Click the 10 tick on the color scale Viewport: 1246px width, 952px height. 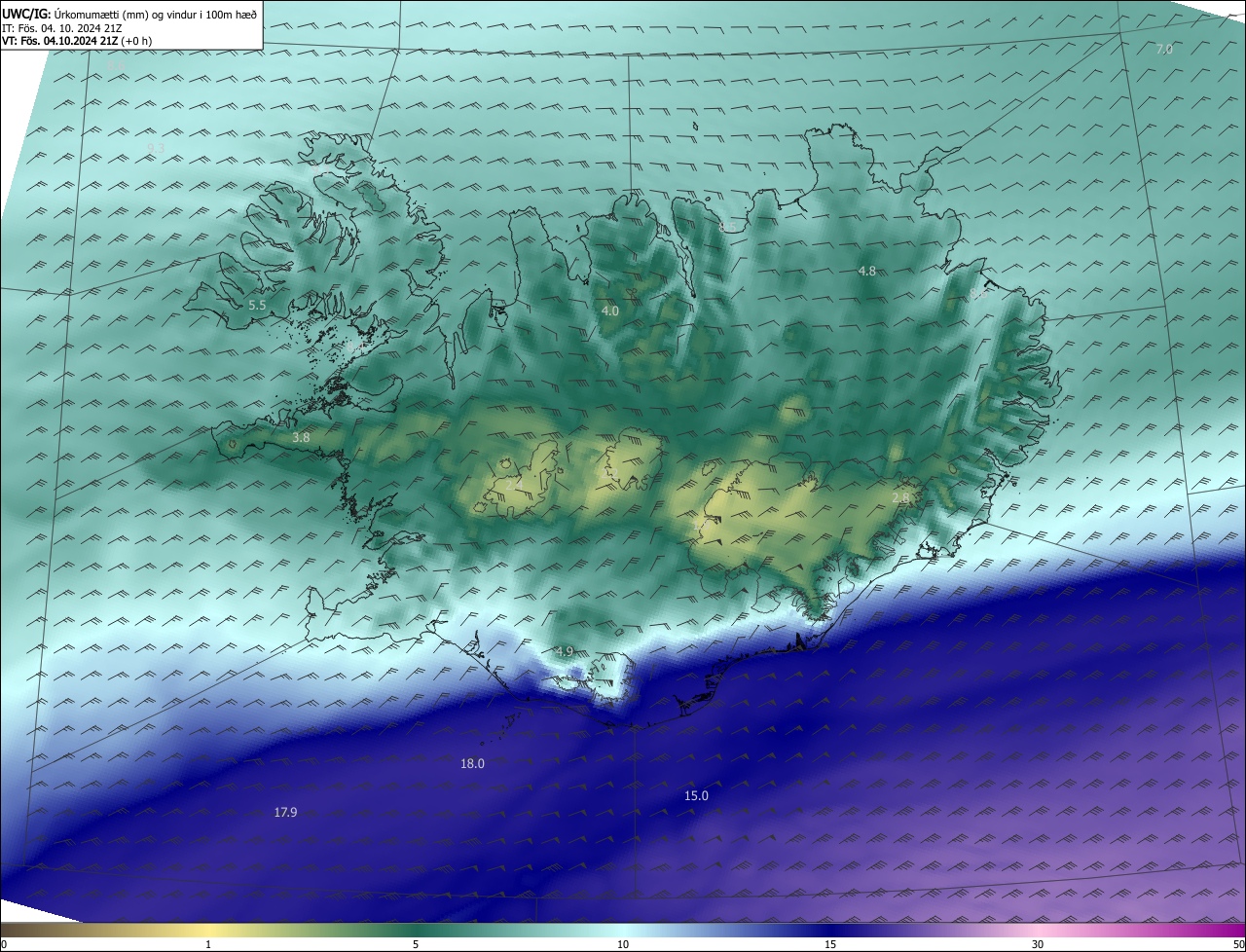623,944
